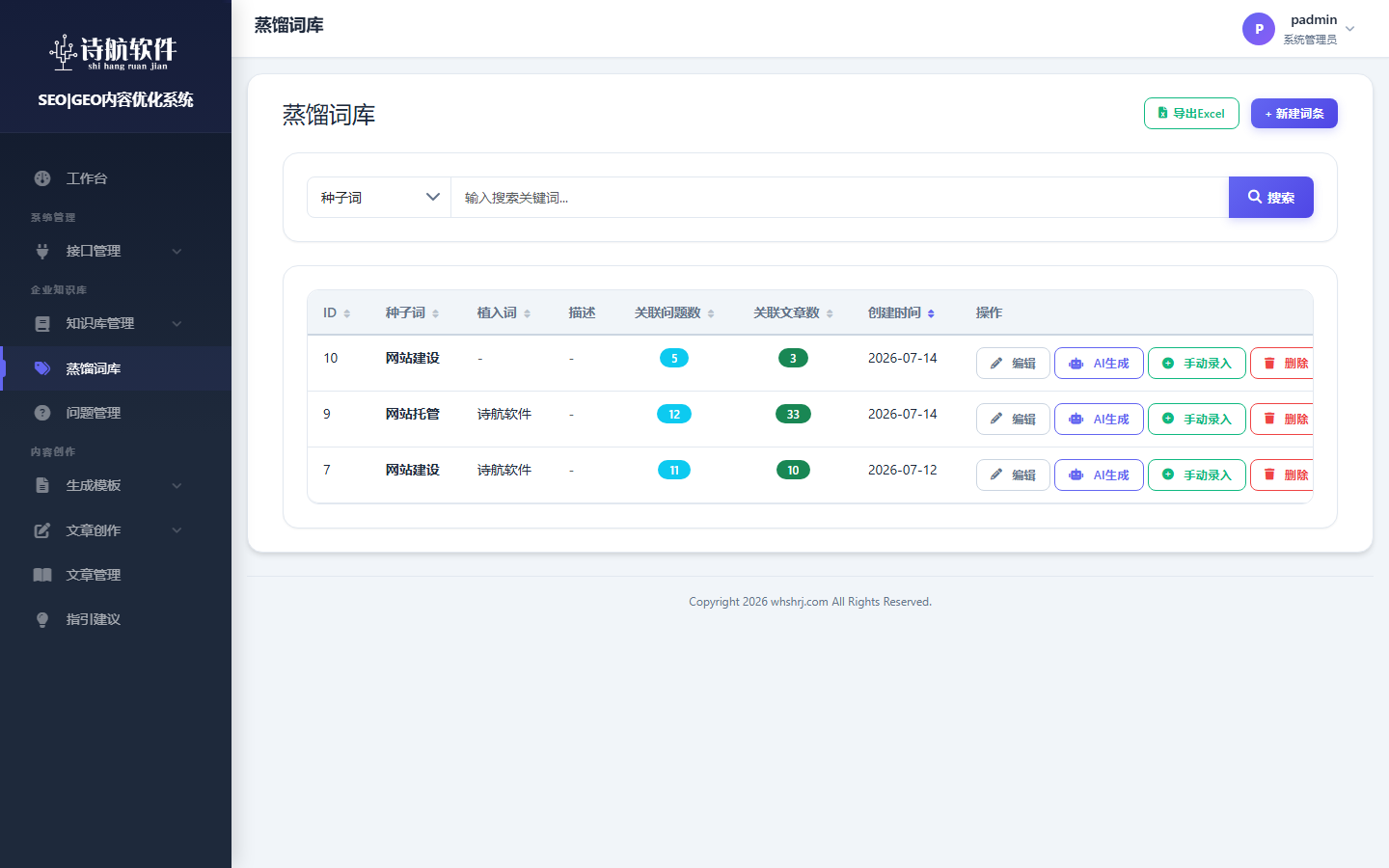Click the 蒸馏词库 tag icon in sidebar
Screen dimensions: 1389x868
pyautogui.click(x=42, y=368)
